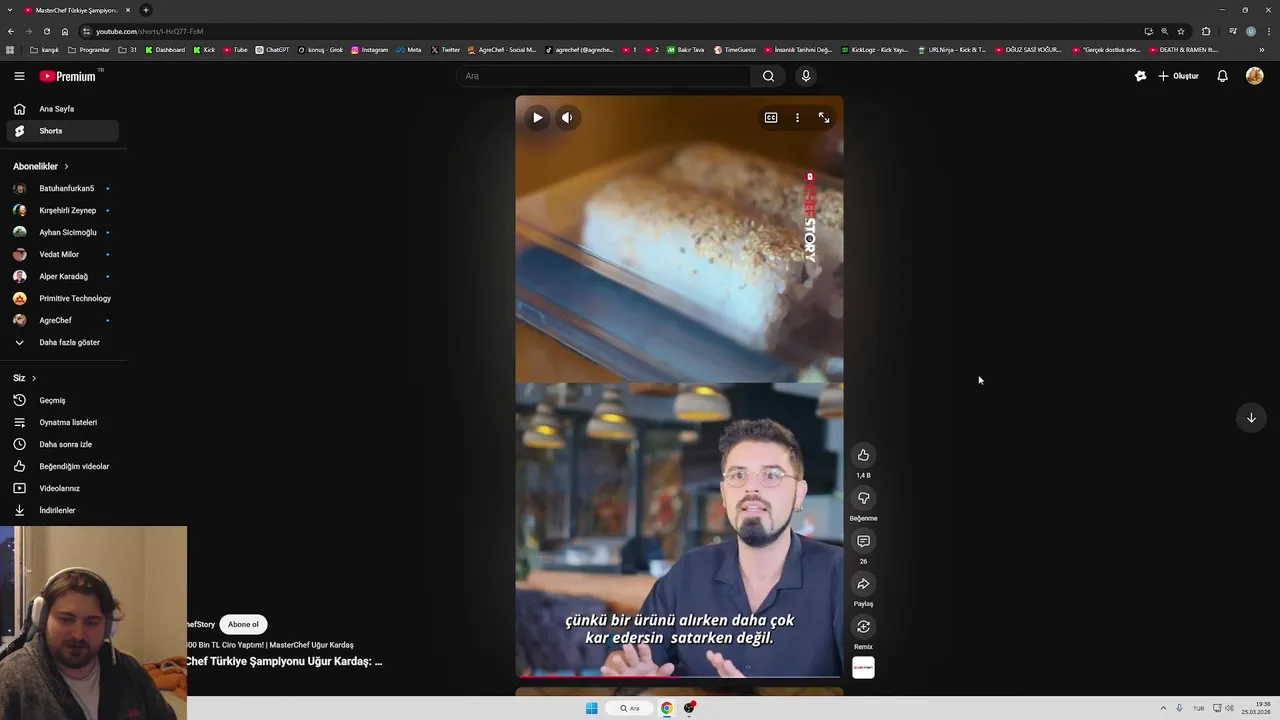
Task: Click the search magnifier button
Action: [768, 76]
